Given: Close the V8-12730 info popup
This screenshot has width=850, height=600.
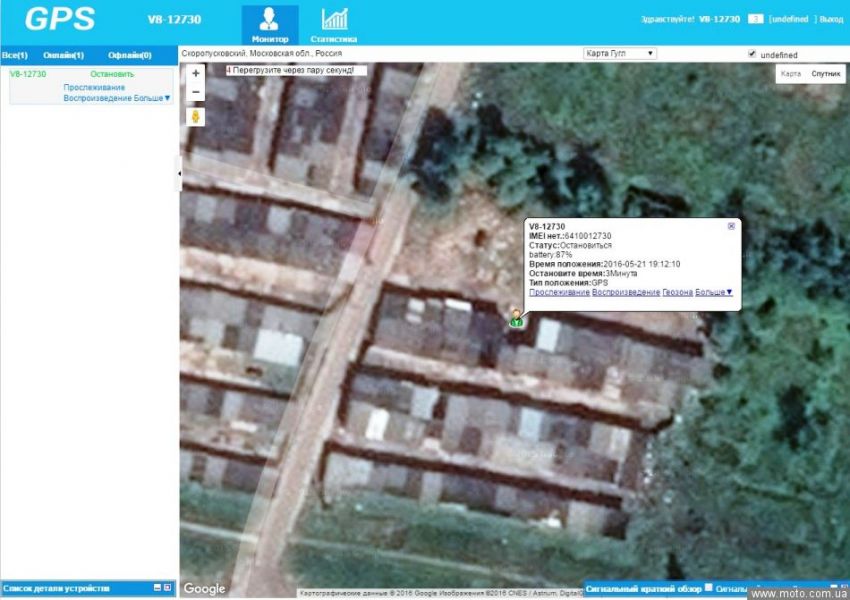Looking at the screenshot, I should click(731, 226).
